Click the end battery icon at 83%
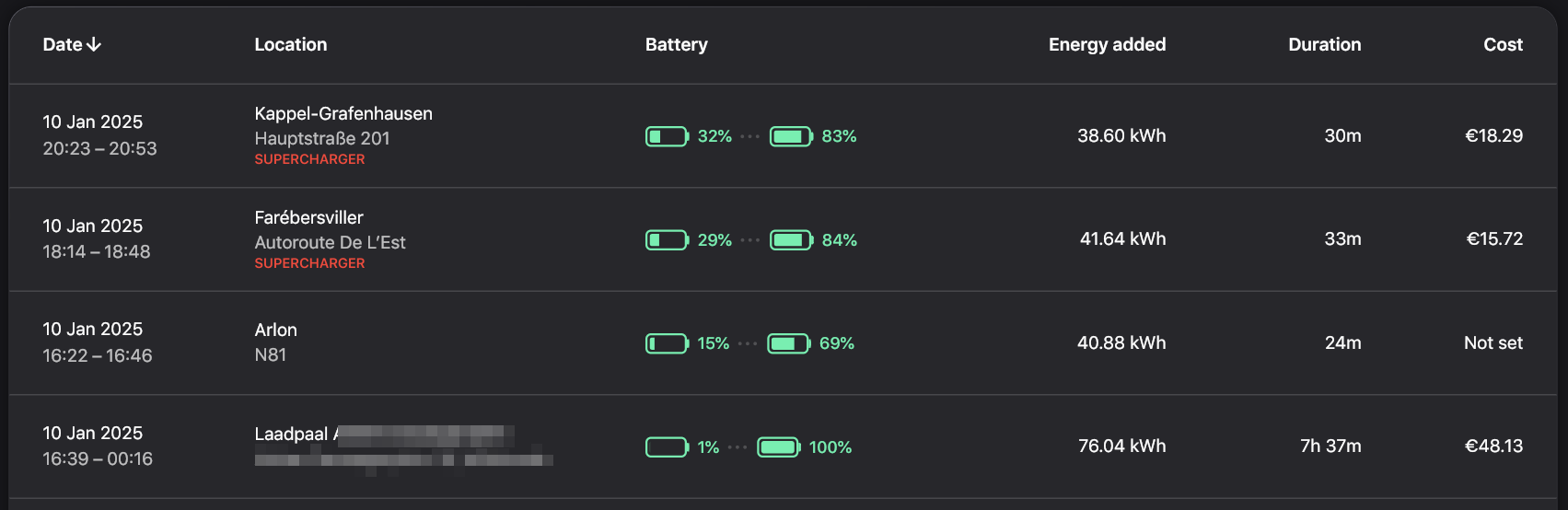Screen dimensions: 1568x510 [791, 136]
